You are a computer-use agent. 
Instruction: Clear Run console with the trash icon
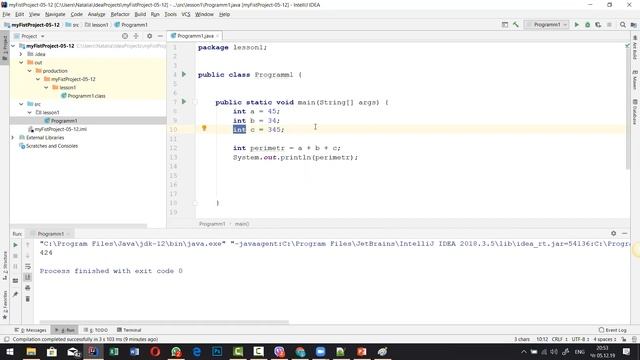pos(28,299)
